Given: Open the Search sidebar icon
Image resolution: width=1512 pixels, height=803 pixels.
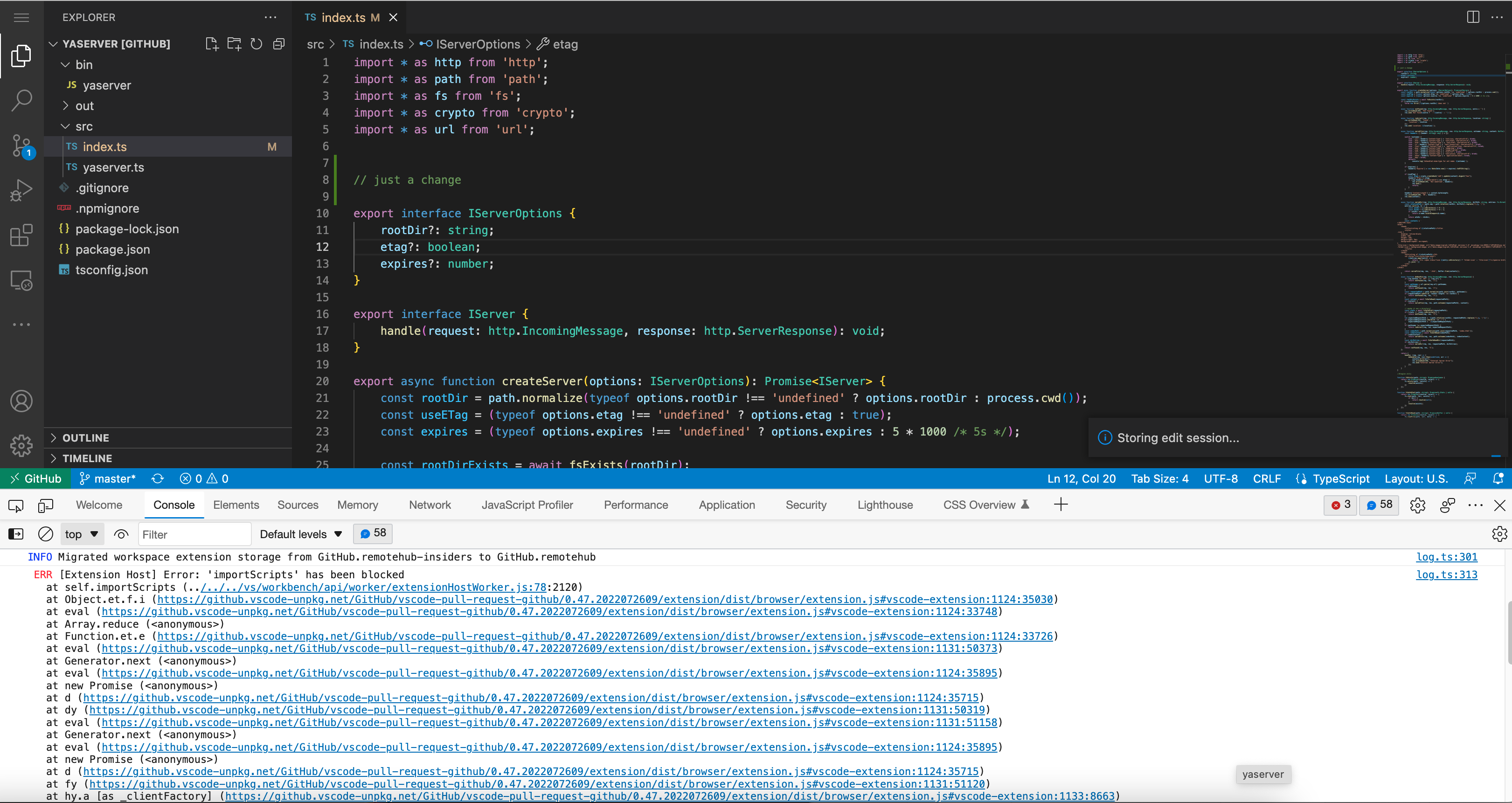Looking at the screenshot, I should tap(21, 100).
